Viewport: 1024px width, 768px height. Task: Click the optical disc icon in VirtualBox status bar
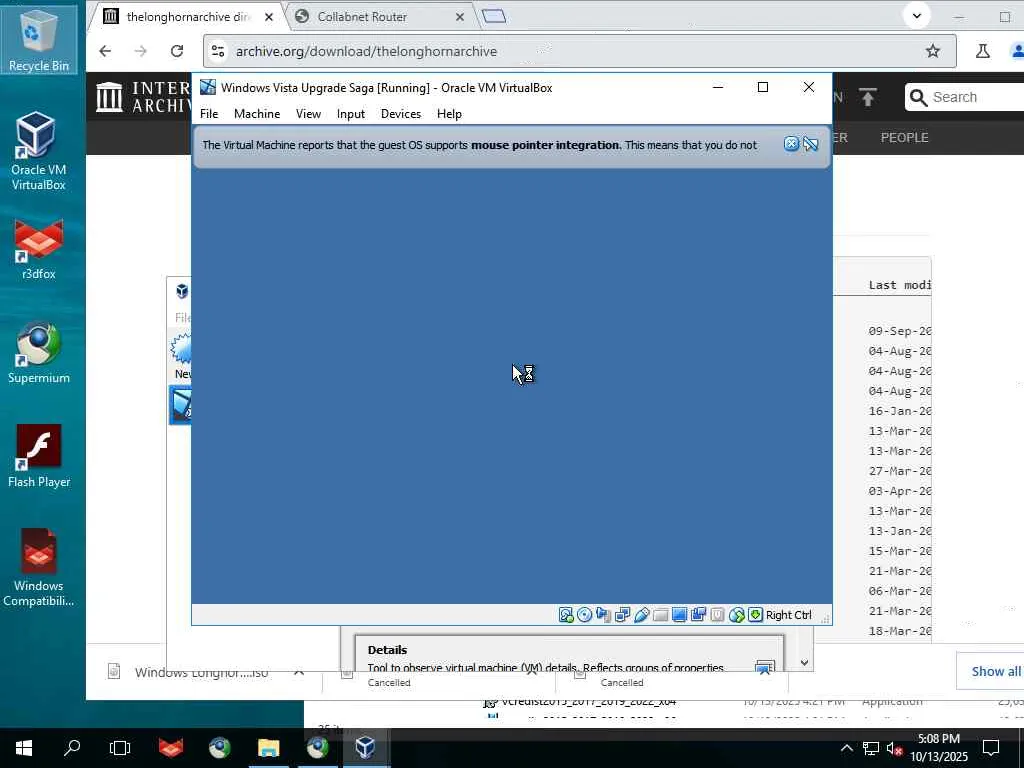(x=584, y=615)
